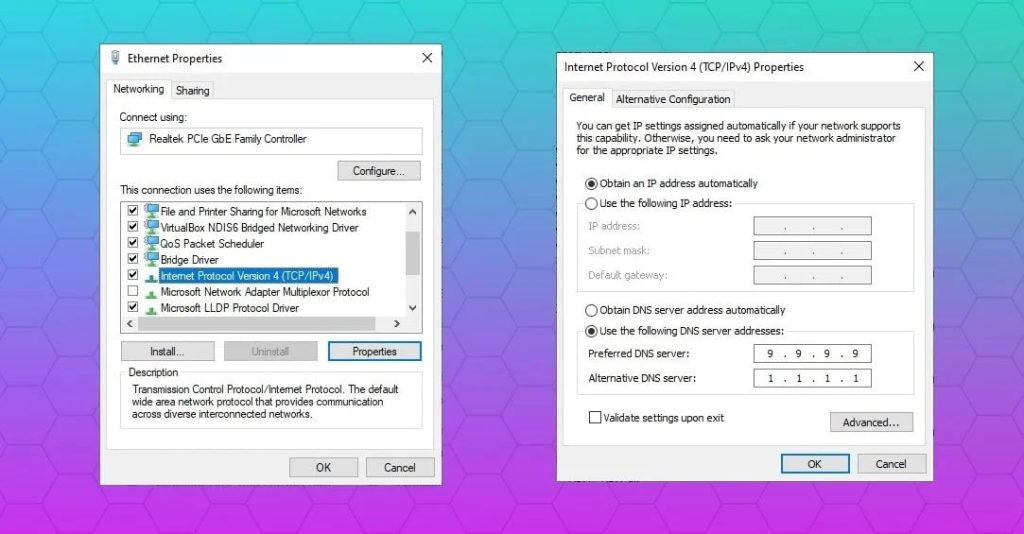Click the File and Printer Sharing item icon
The width and height of the screenshot is (1024, 534).
click(x=152, y=211)
